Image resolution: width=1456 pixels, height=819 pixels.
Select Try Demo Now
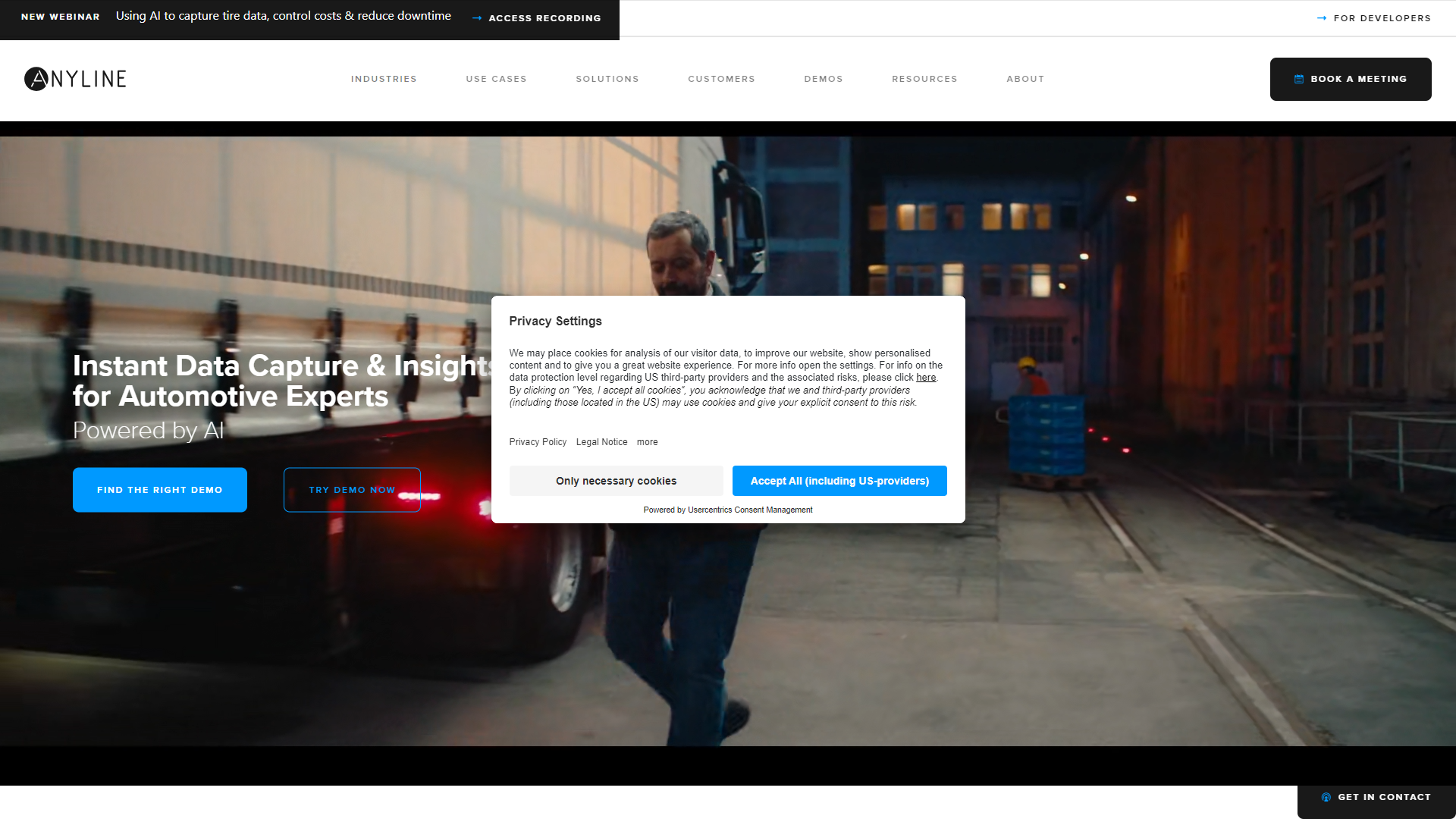pos(352,489)
